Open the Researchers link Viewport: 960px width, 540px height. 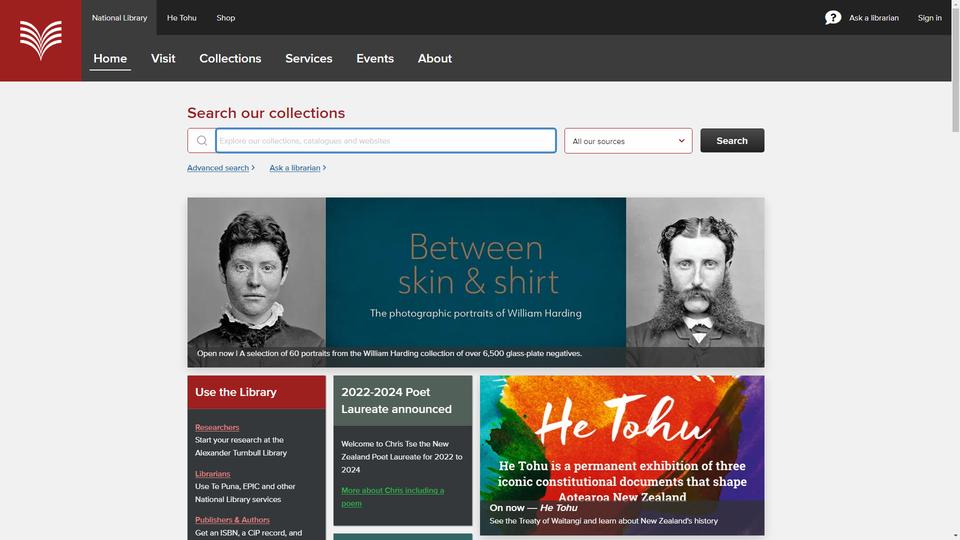point(217,427)
